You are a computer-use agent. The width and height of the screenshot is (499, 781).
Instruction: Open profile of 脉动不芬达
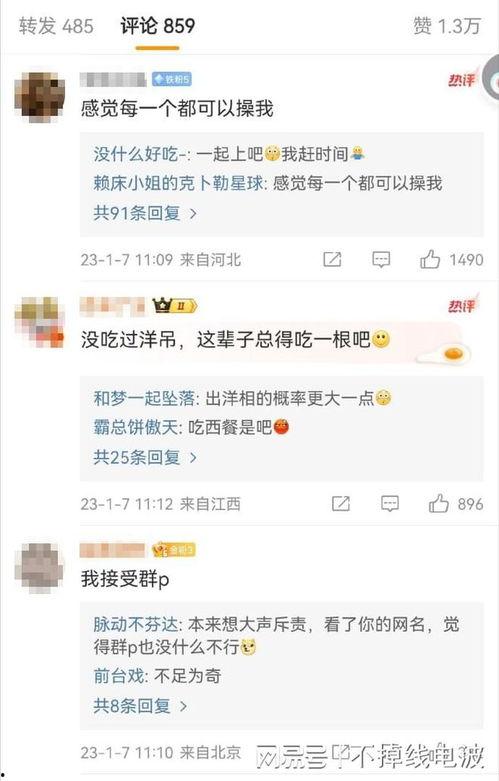pos(135,624)
